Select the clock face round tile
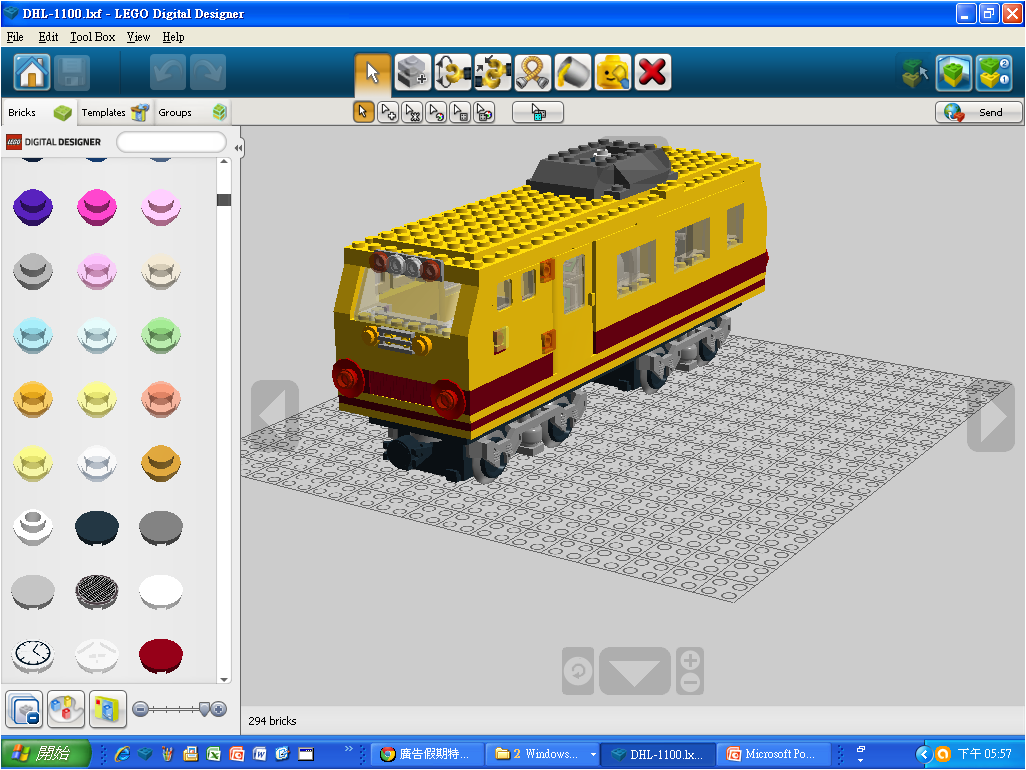Image resolution: width=1026 pixels, height=770 pixels. click(33, 656)
